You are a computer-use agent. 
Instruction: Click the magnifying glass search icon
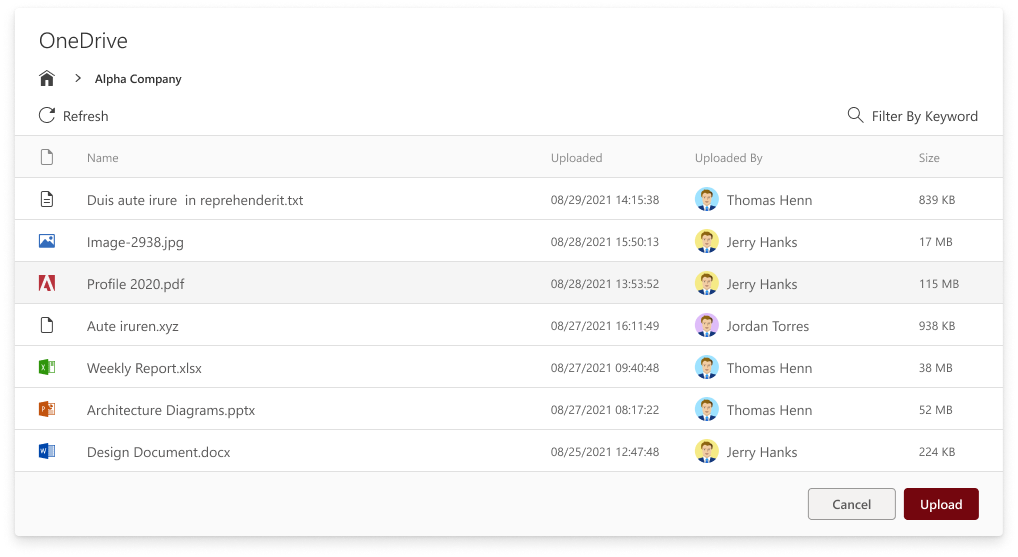tap(855, 116)
